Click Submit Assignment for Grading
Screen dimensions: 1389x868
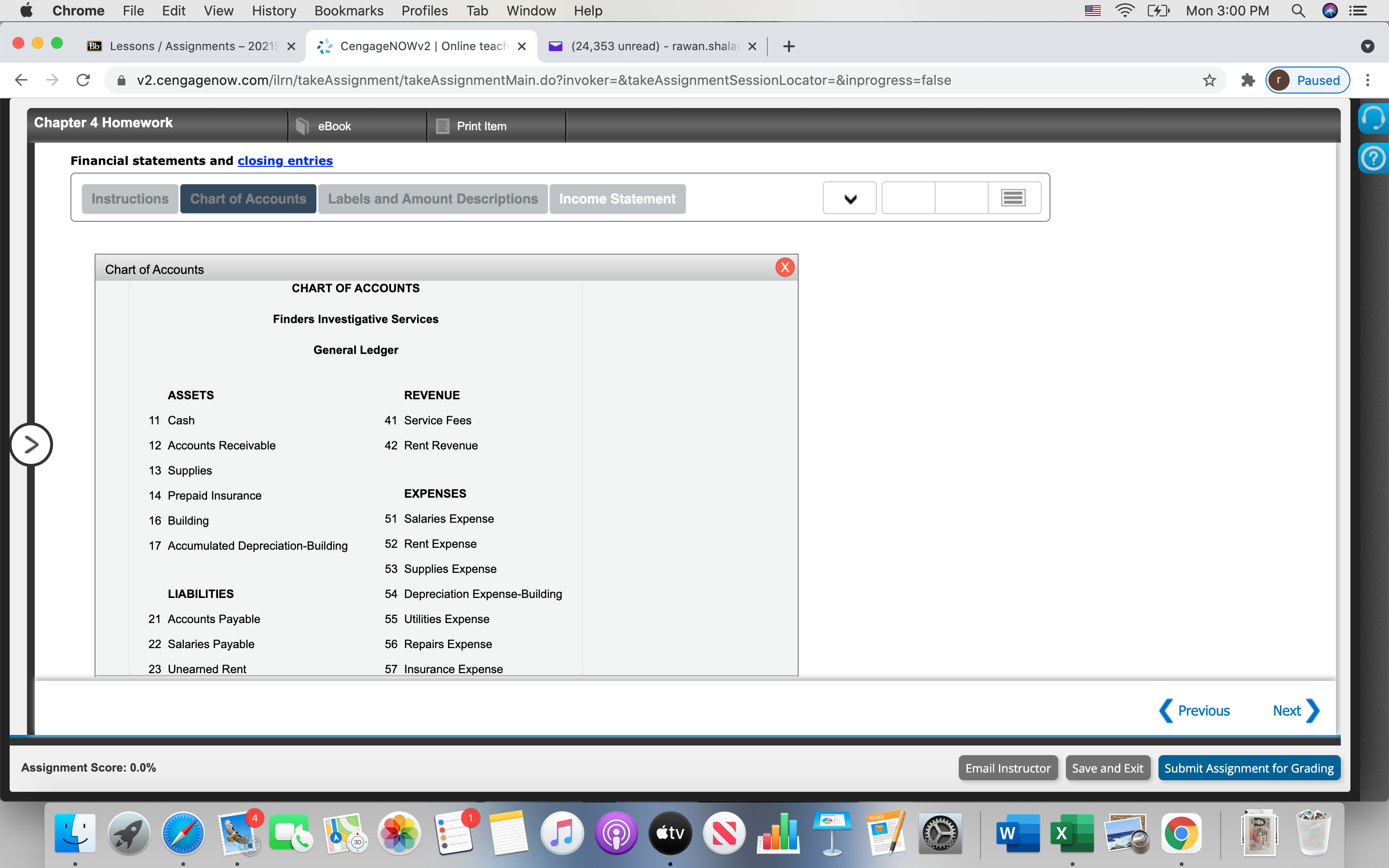click(1248, 768)
